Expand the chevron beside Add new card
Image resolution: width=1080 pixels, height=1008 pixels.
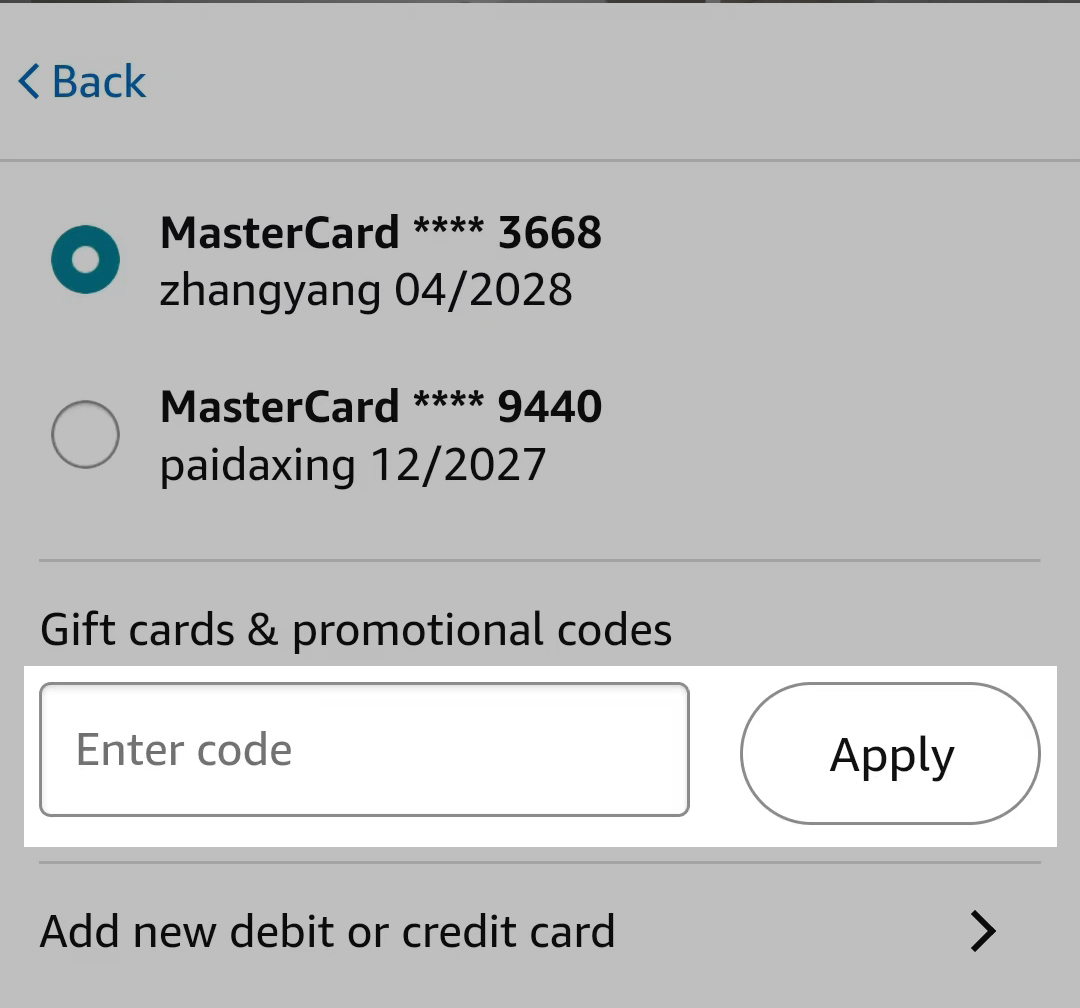point(983,932)
